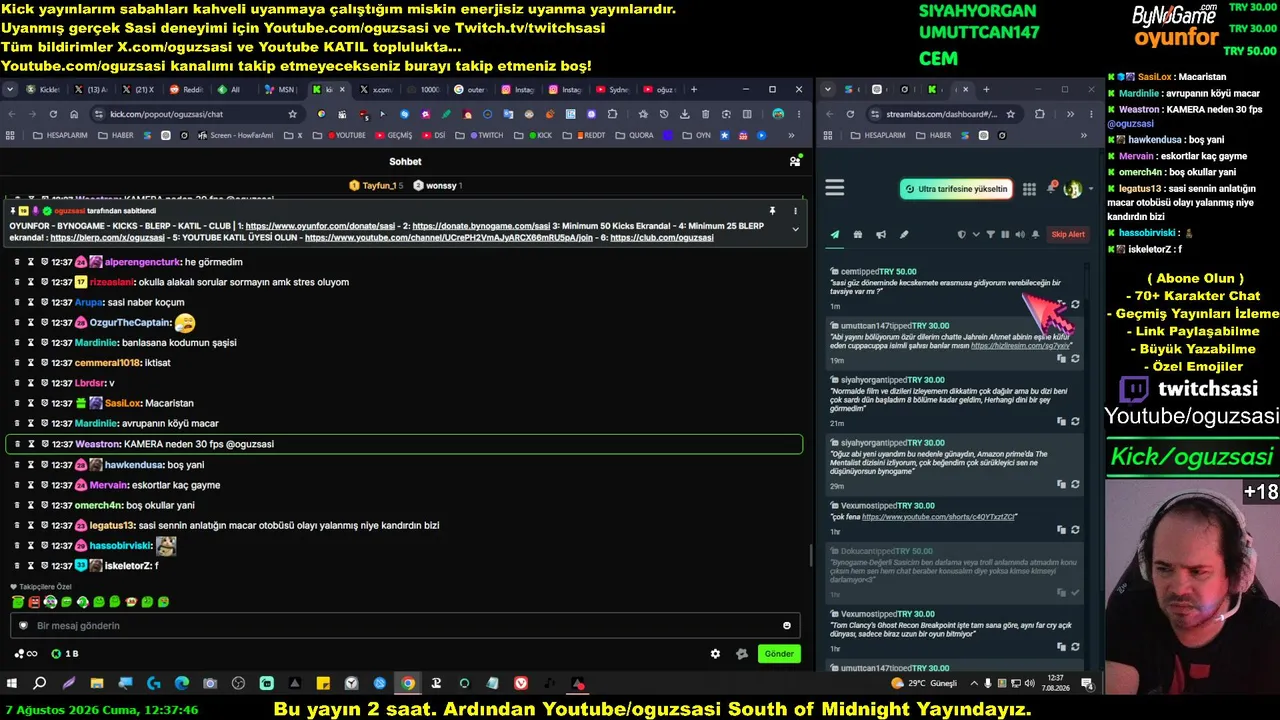Viewport: 1280px width, 720px height.
Task: Mute Streamlabs alert sounds
Action: coord(1020,235)
